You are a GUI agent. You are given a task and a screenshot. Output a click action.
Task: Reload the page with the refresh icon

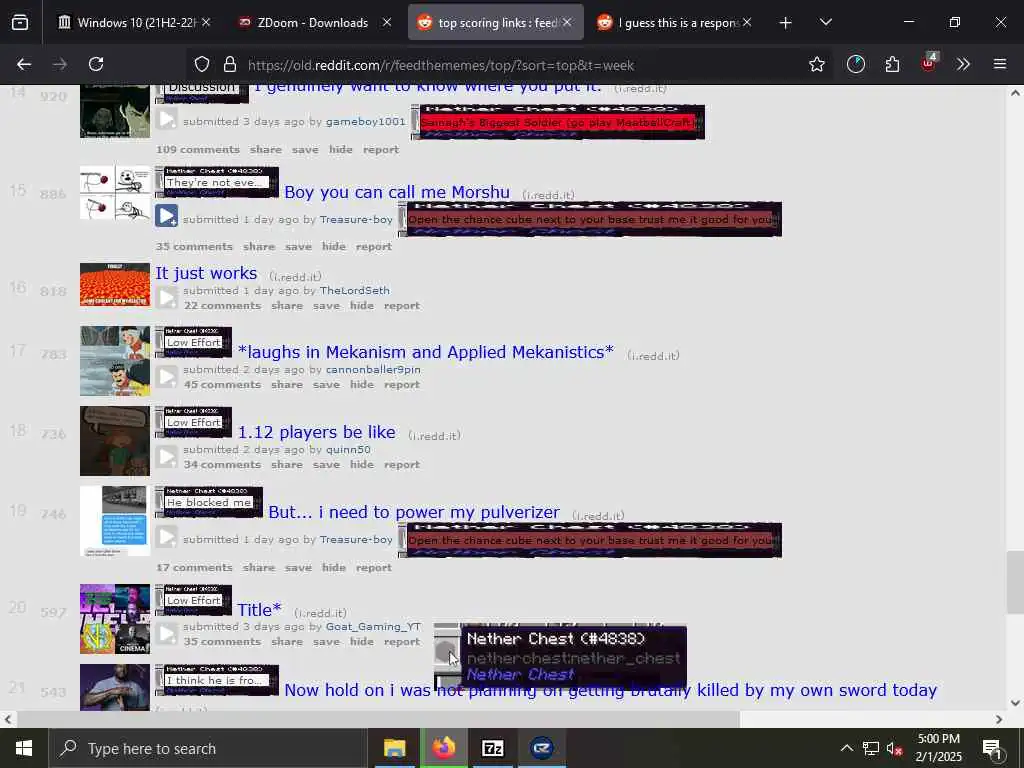point(96,64)
